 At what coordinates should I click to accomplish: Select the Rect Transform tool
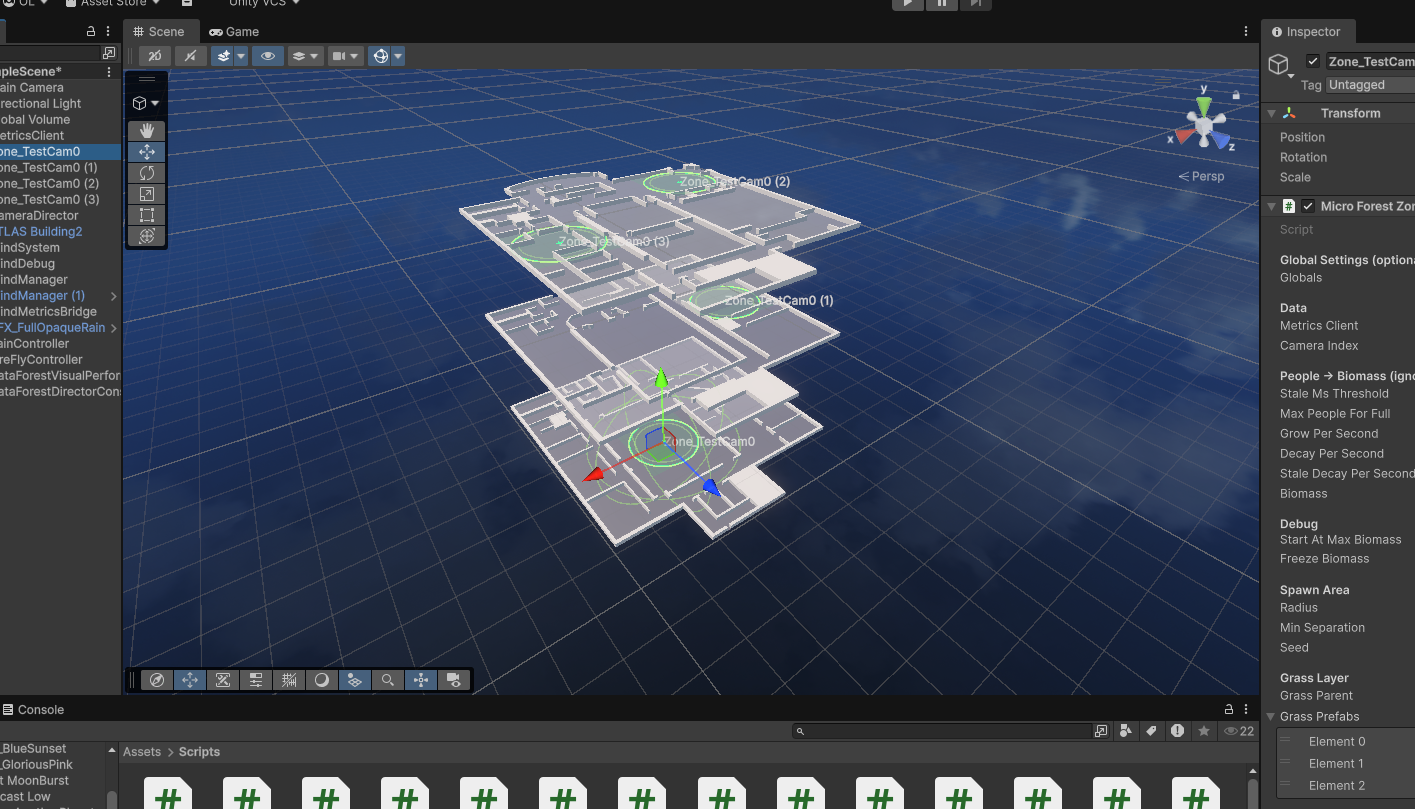click(146, 214)
